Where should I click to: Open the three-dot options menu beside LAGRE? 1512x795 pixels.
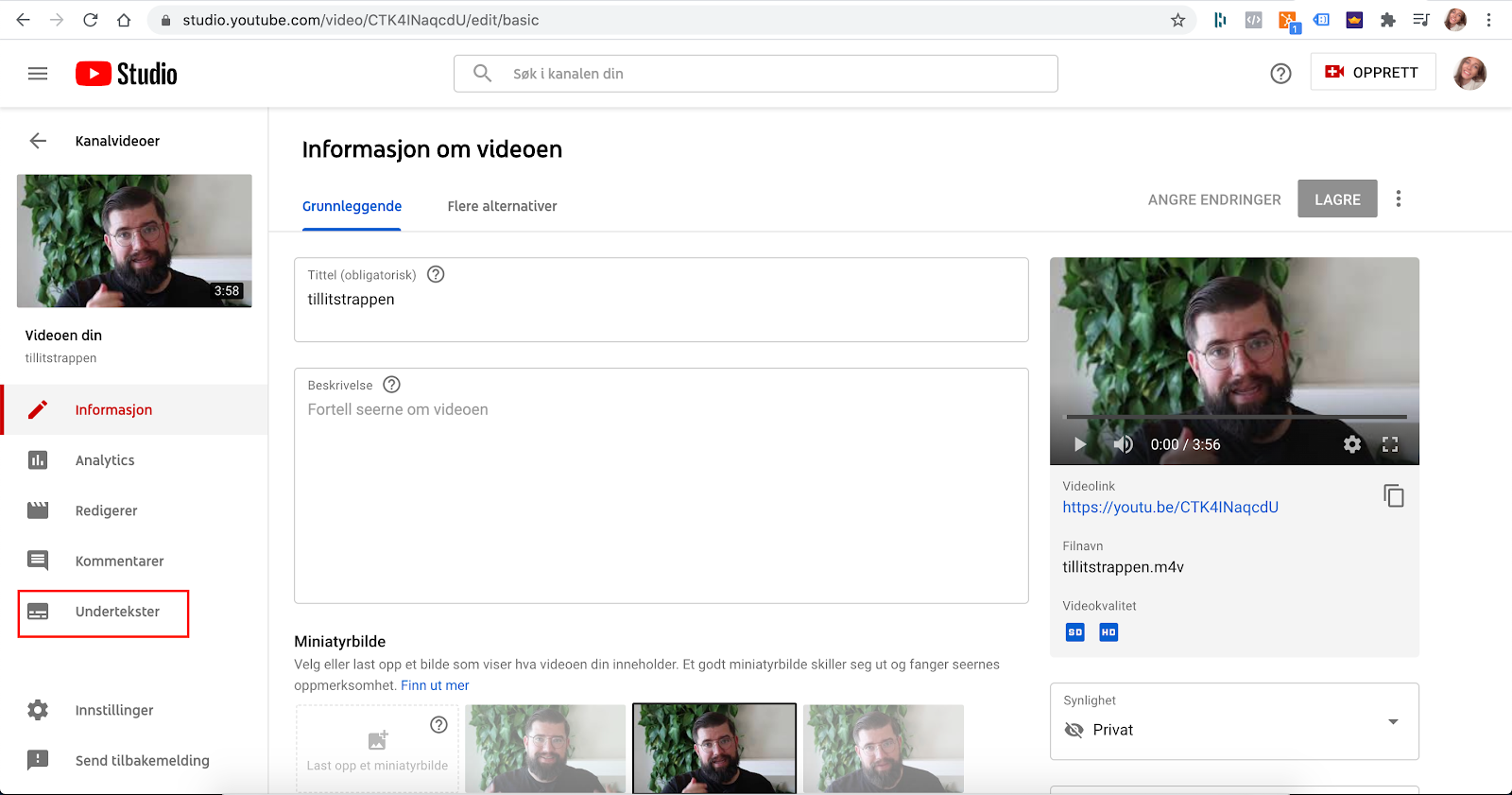(x=1399, y=199)
